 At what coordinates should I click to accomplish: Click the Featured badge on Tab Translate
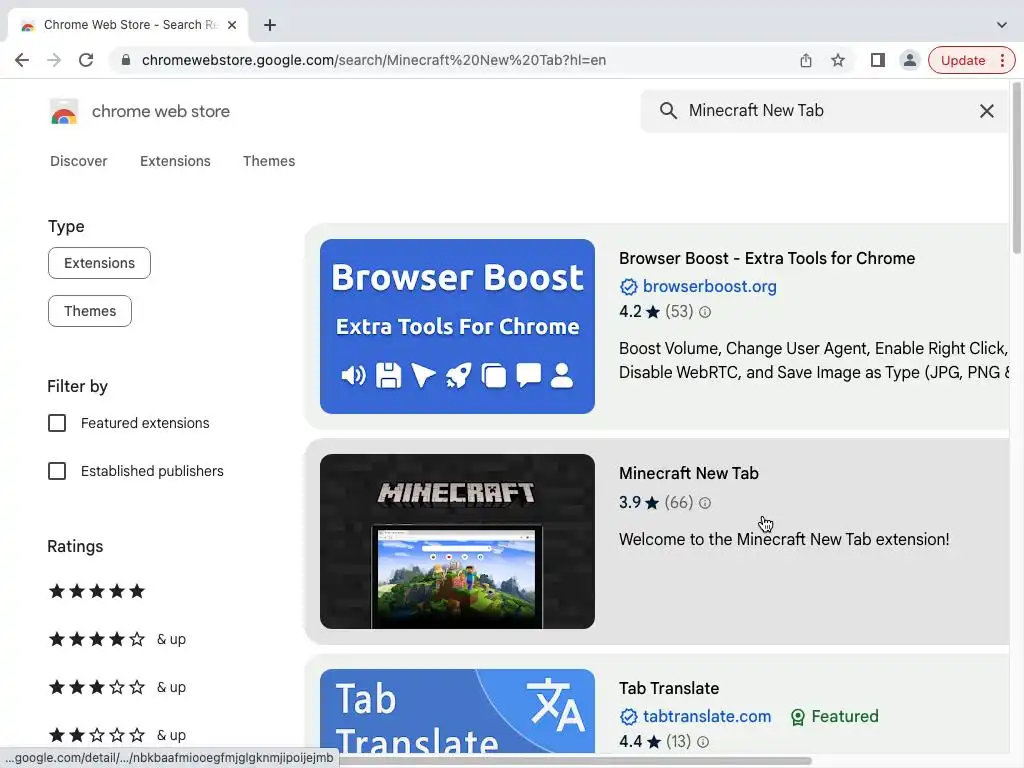(x=835, y=716)
